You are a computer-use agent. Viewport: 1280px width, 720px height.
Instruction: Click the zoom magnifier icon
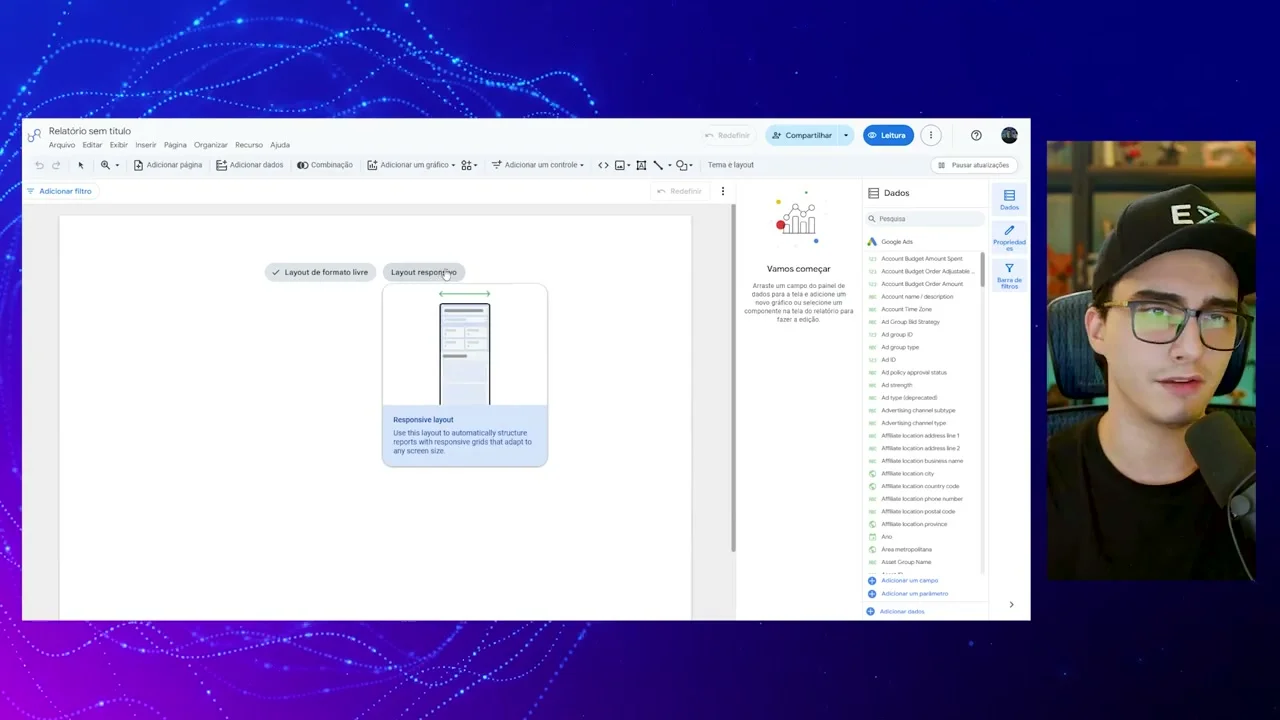click(105, 165)
